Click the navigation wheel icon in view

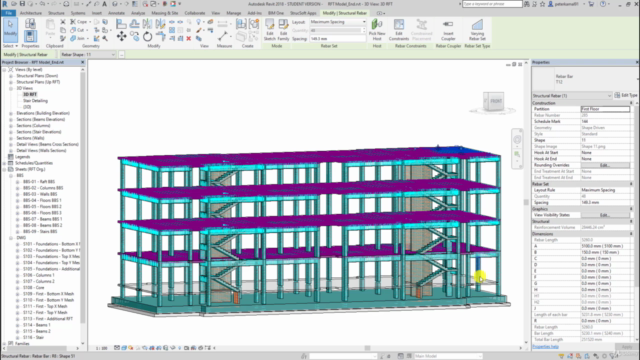[x=517, y=140]
